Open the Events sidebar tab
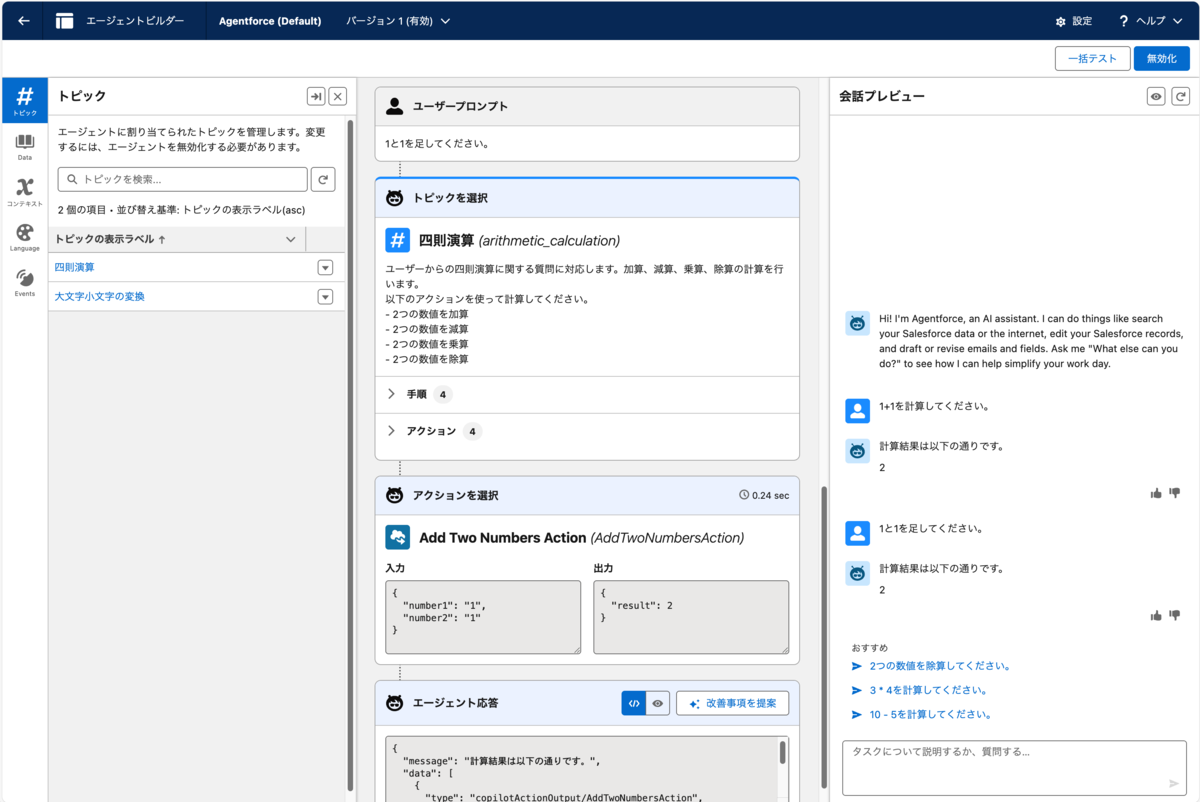This screenshot has height=802, width=1200. click(25, 282)
